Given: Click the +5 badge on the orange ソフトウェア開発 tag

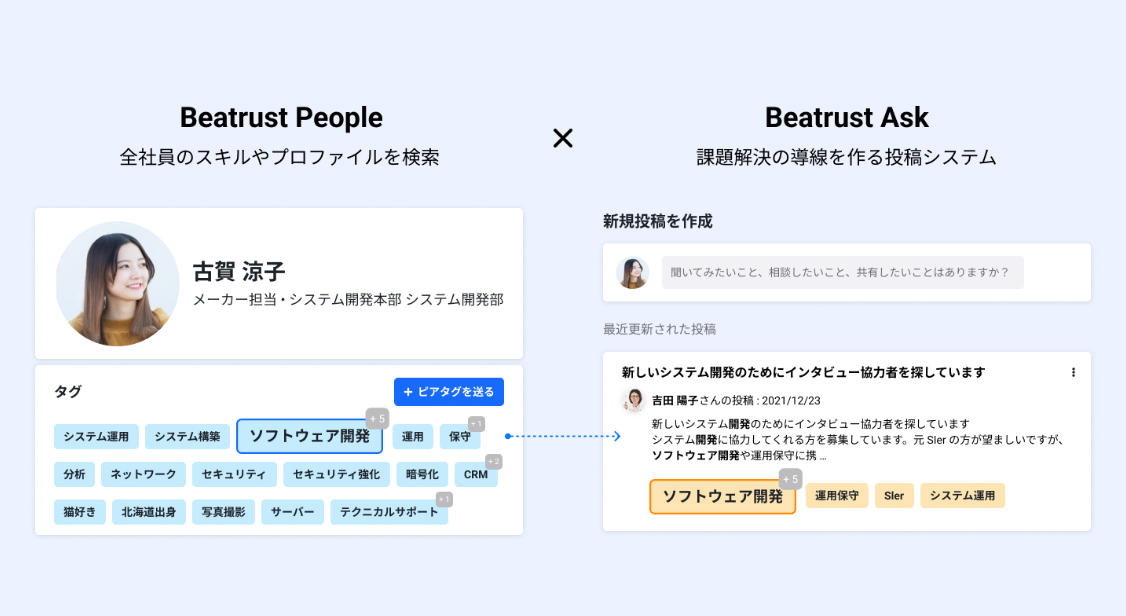Looking at the screenshot, I should (x=790, y=479).
